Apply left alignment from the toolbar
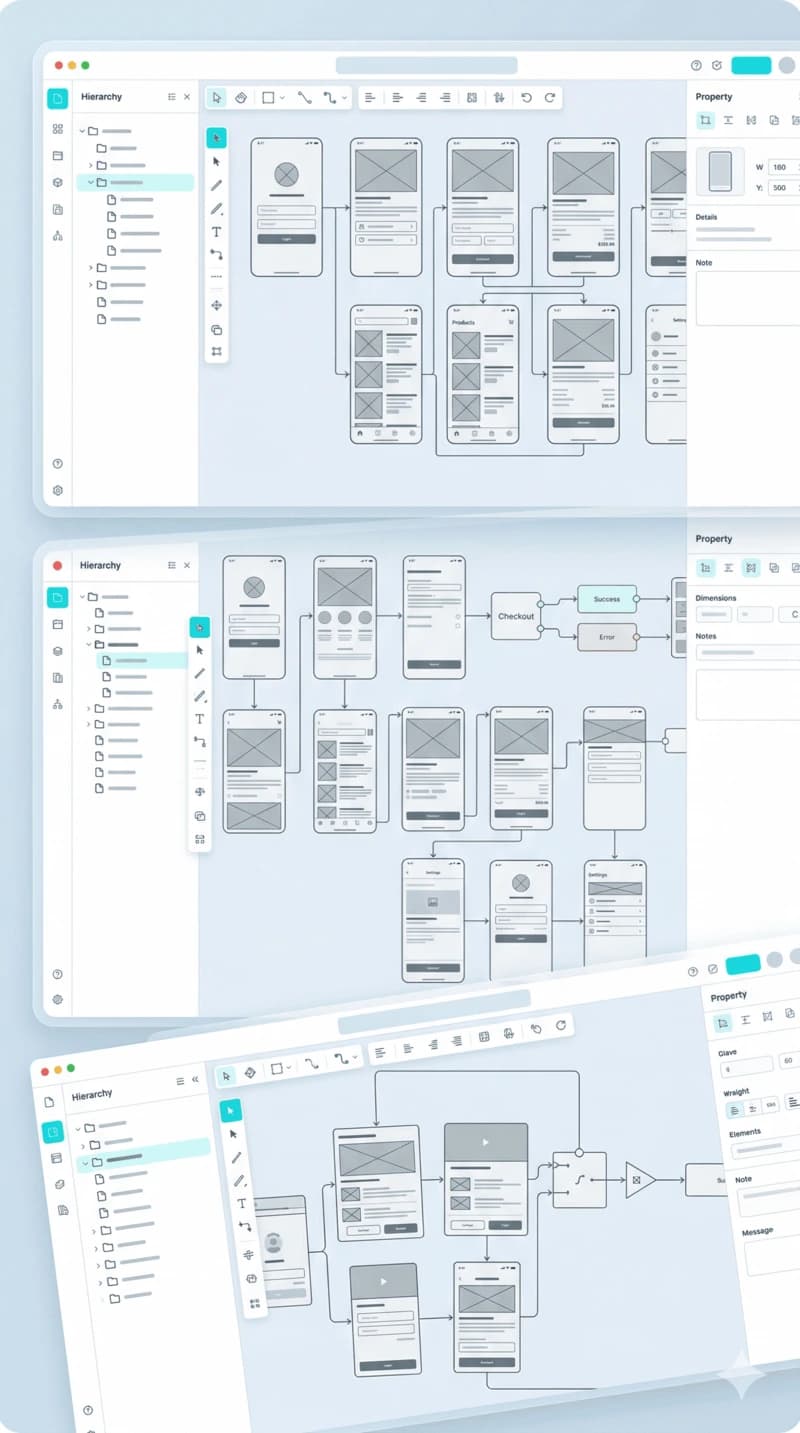This screenshot has height=1433, width=800. coord(371,97)
